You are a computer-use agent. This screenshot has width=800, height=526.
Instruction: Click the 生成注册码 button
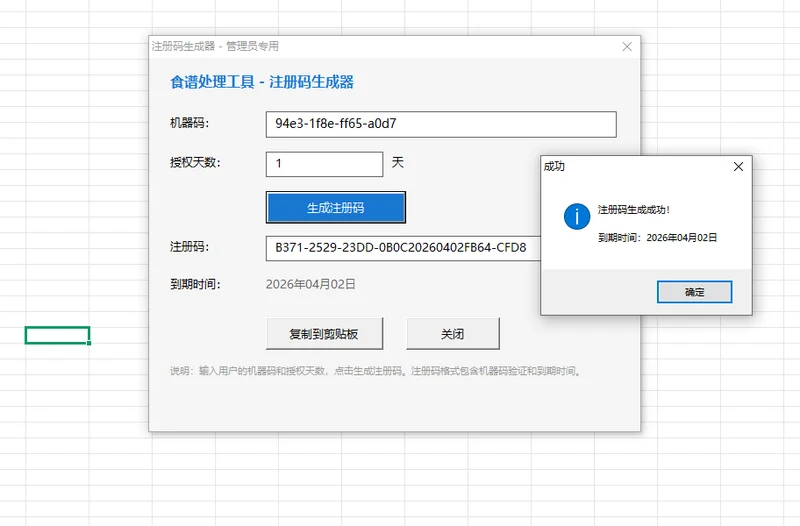336,207
